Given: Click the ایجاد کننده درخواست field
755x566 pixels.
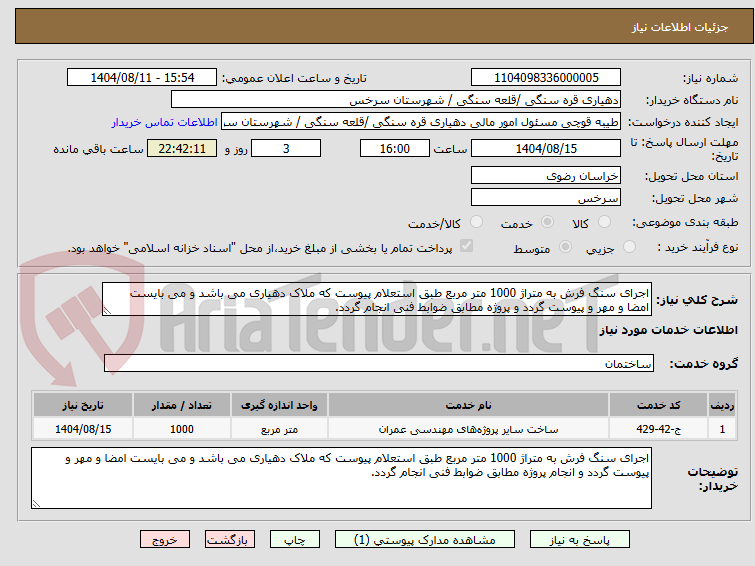Looking at the screenshot, I should coord(421,122).
